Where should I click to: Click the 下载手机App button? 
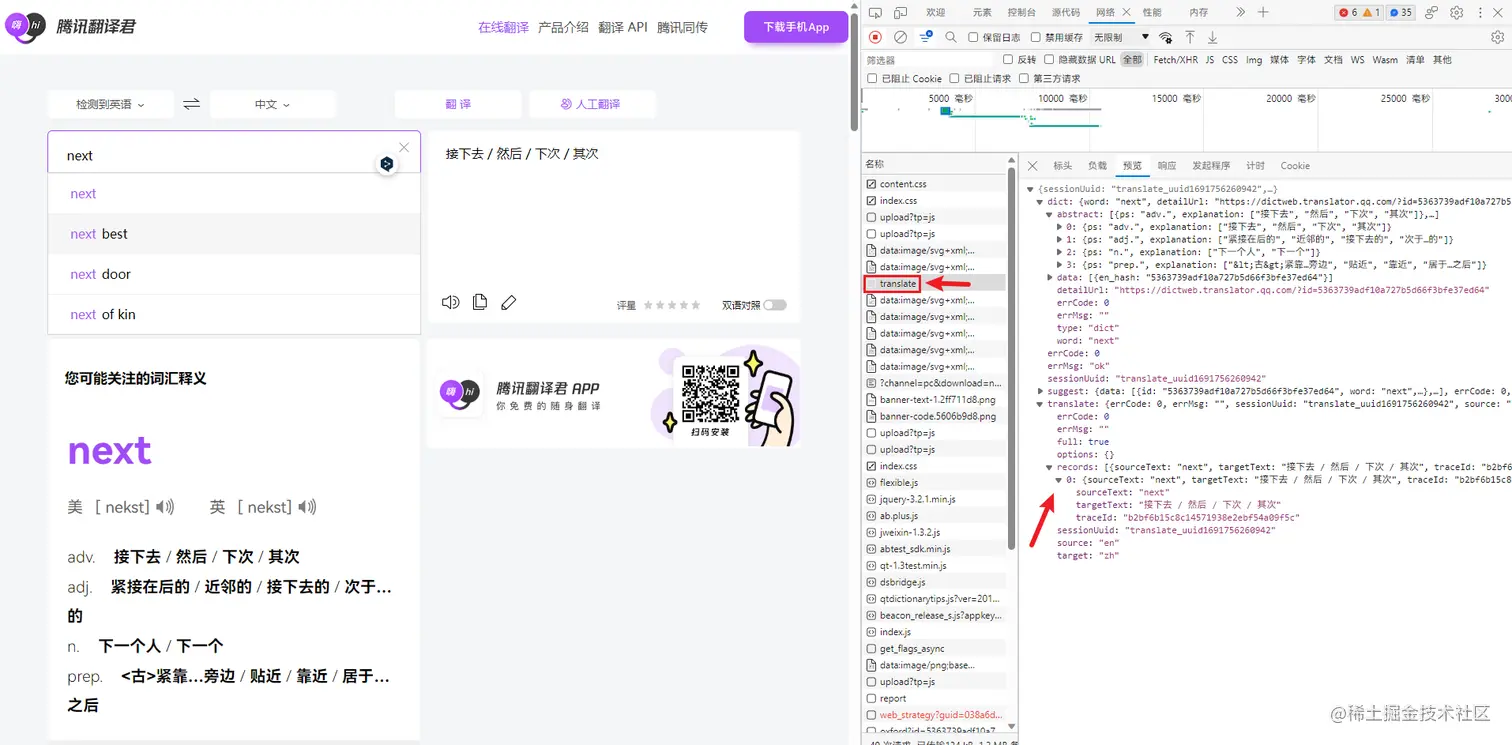point(796,27)
